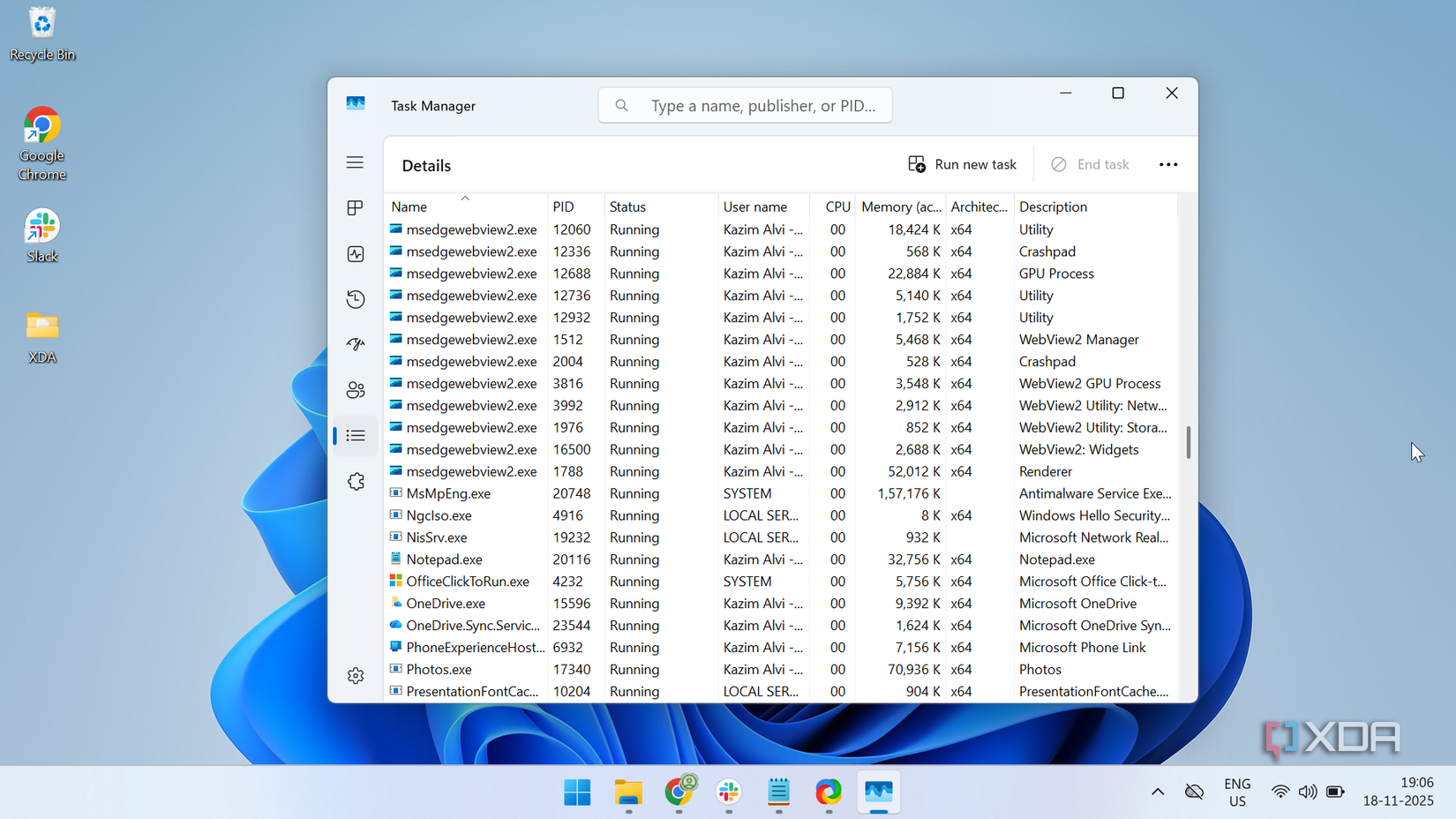The height and width of the screenshot is (819, 1456).
Task: Open the ENG US language switcher
Action: (1237, 793)
